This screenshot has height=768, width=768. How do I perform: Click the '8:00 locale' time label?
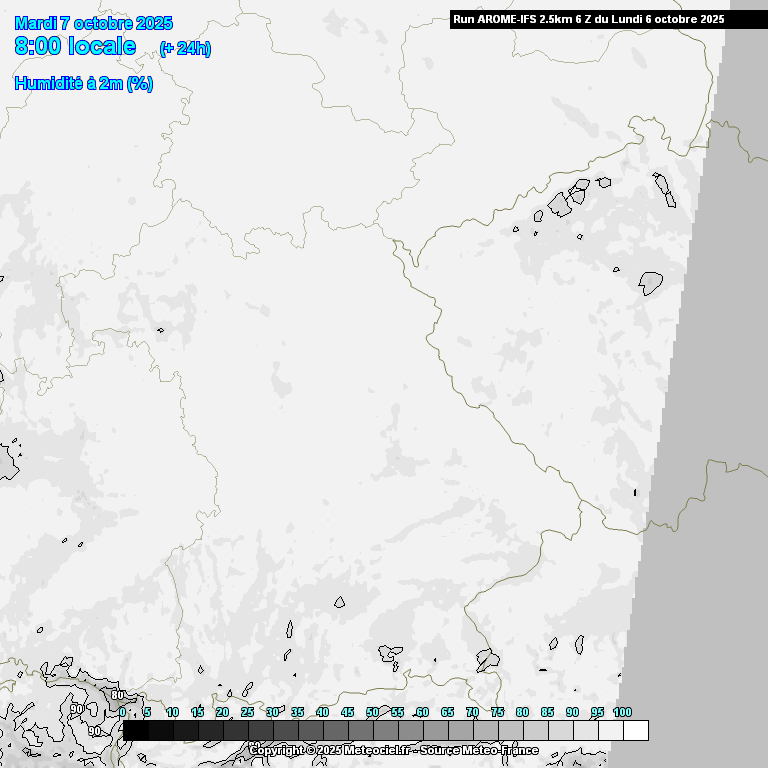75,46
